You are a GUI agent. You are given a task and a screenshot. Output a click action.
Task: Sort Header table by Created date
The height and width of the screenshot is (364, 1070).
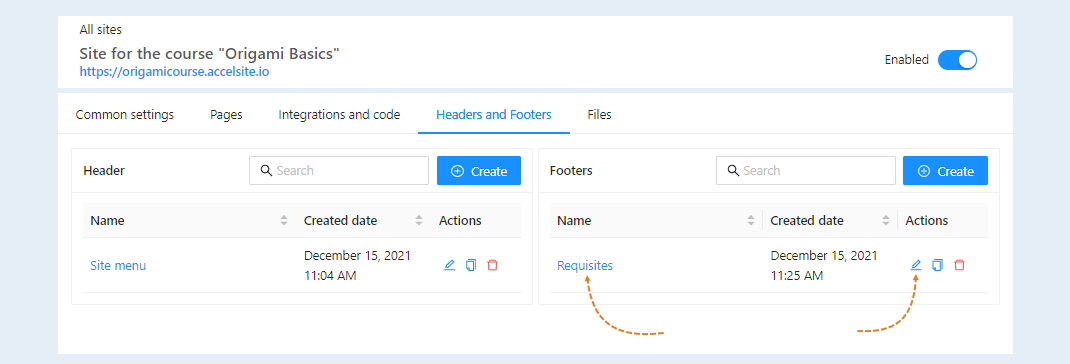[x=419, y=221]
